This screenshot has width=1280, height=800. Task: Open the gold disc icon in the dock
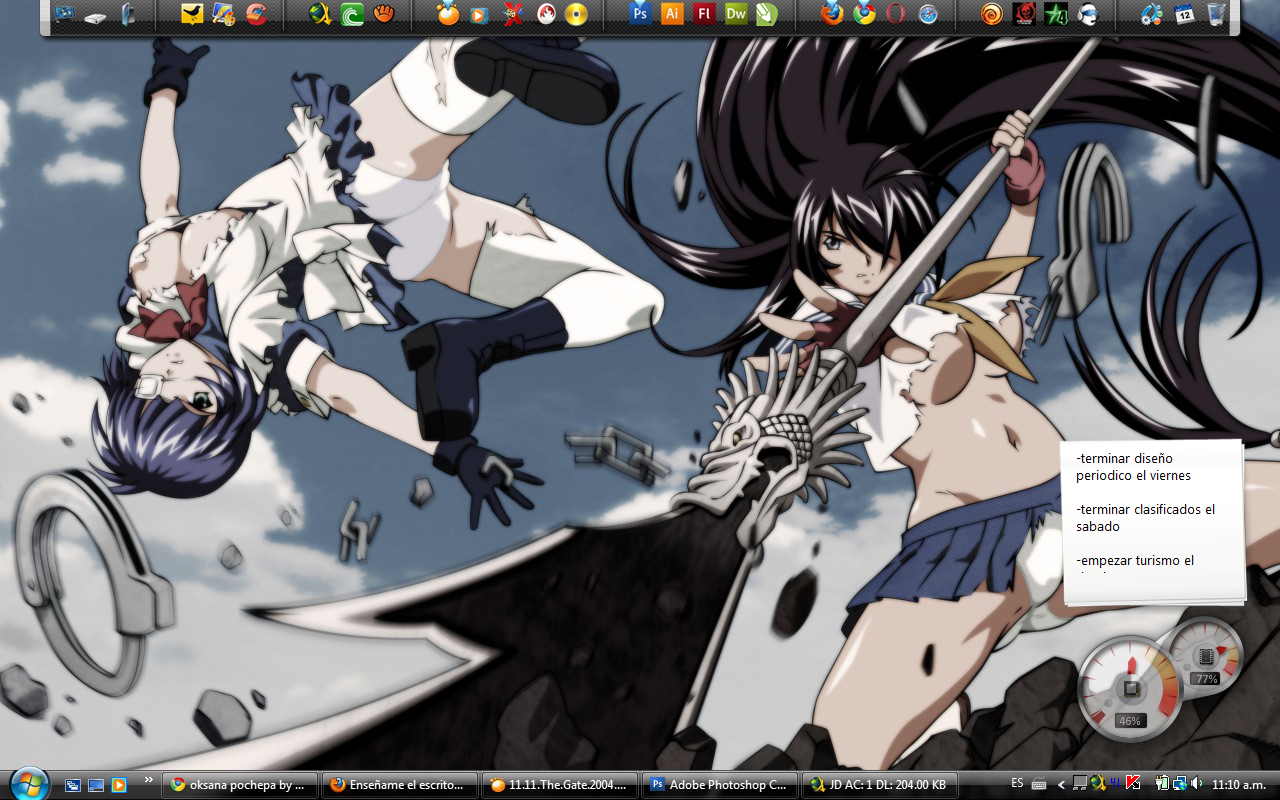(576, 14)
